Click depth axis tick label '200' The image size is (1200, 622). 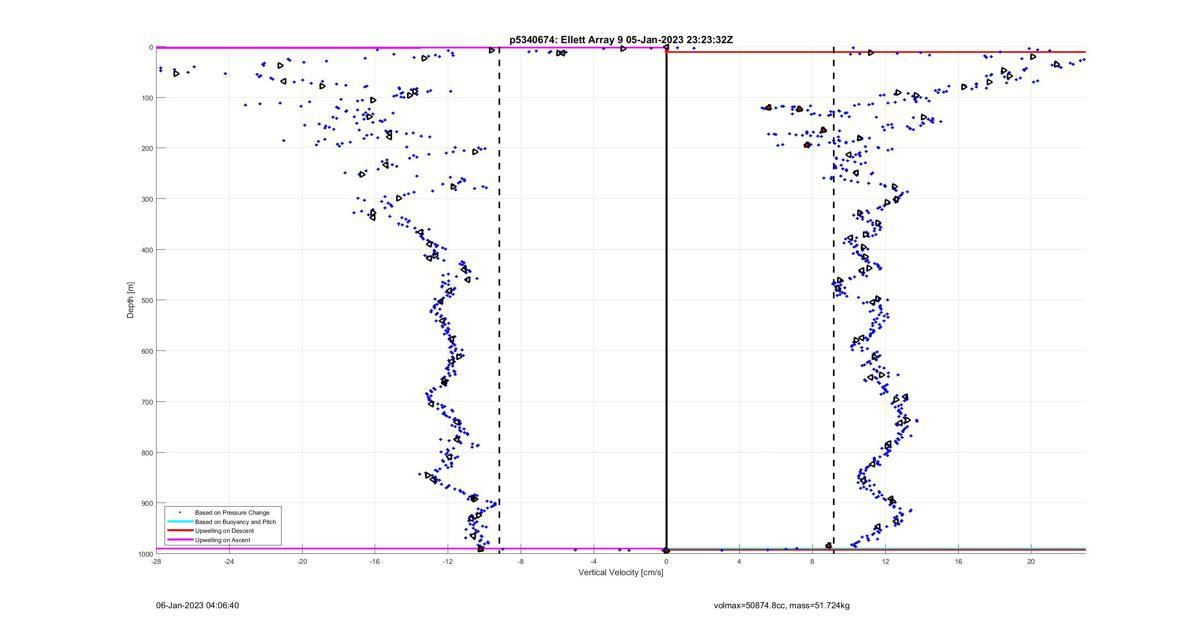pyautogui.click(x=146, y=148)
